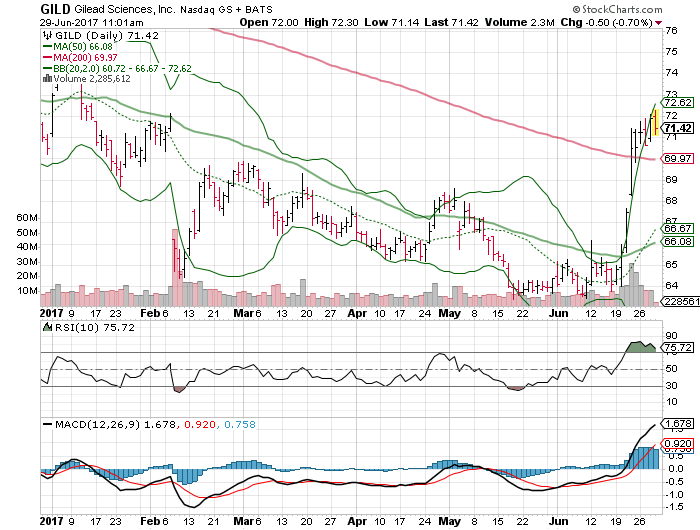Click the black line marker before MACD(12,26,9)
Screen dimensions: 700x530
47,424
